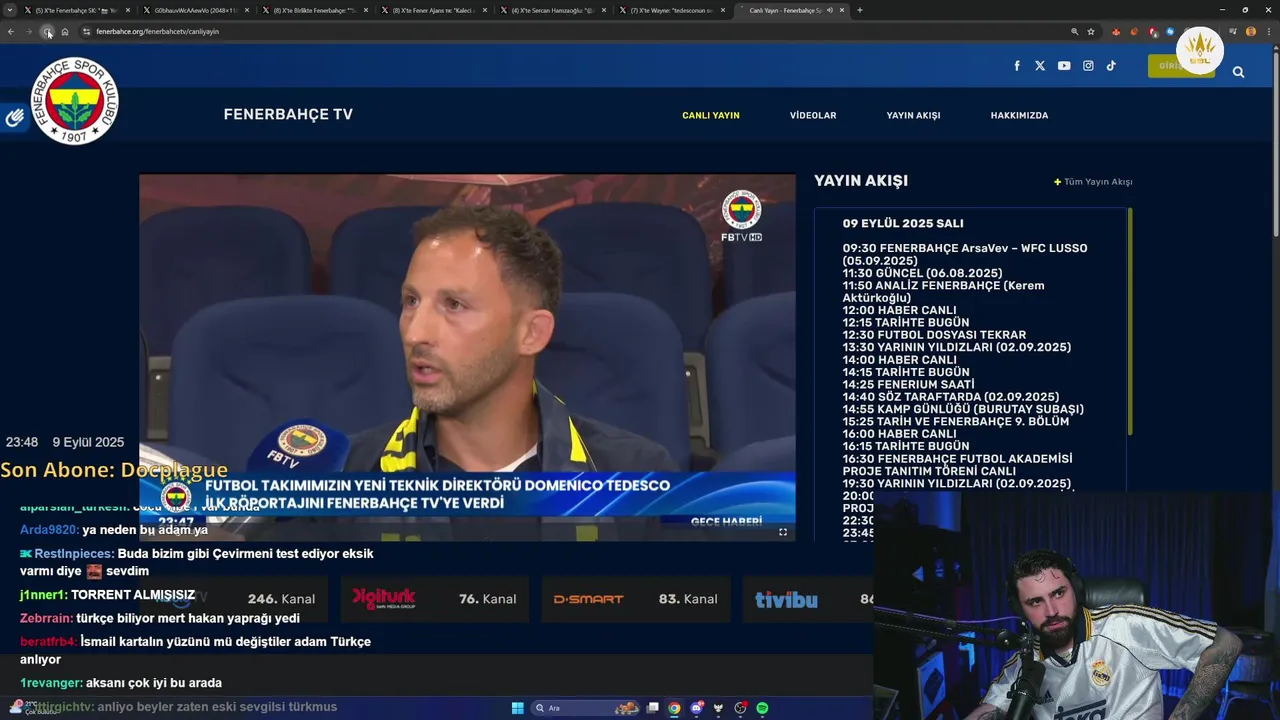Click the Digiturk 76. Kanal card
Image resolution: width=1280 pixels, height=720 pixels.
click(x=434, y=599)
